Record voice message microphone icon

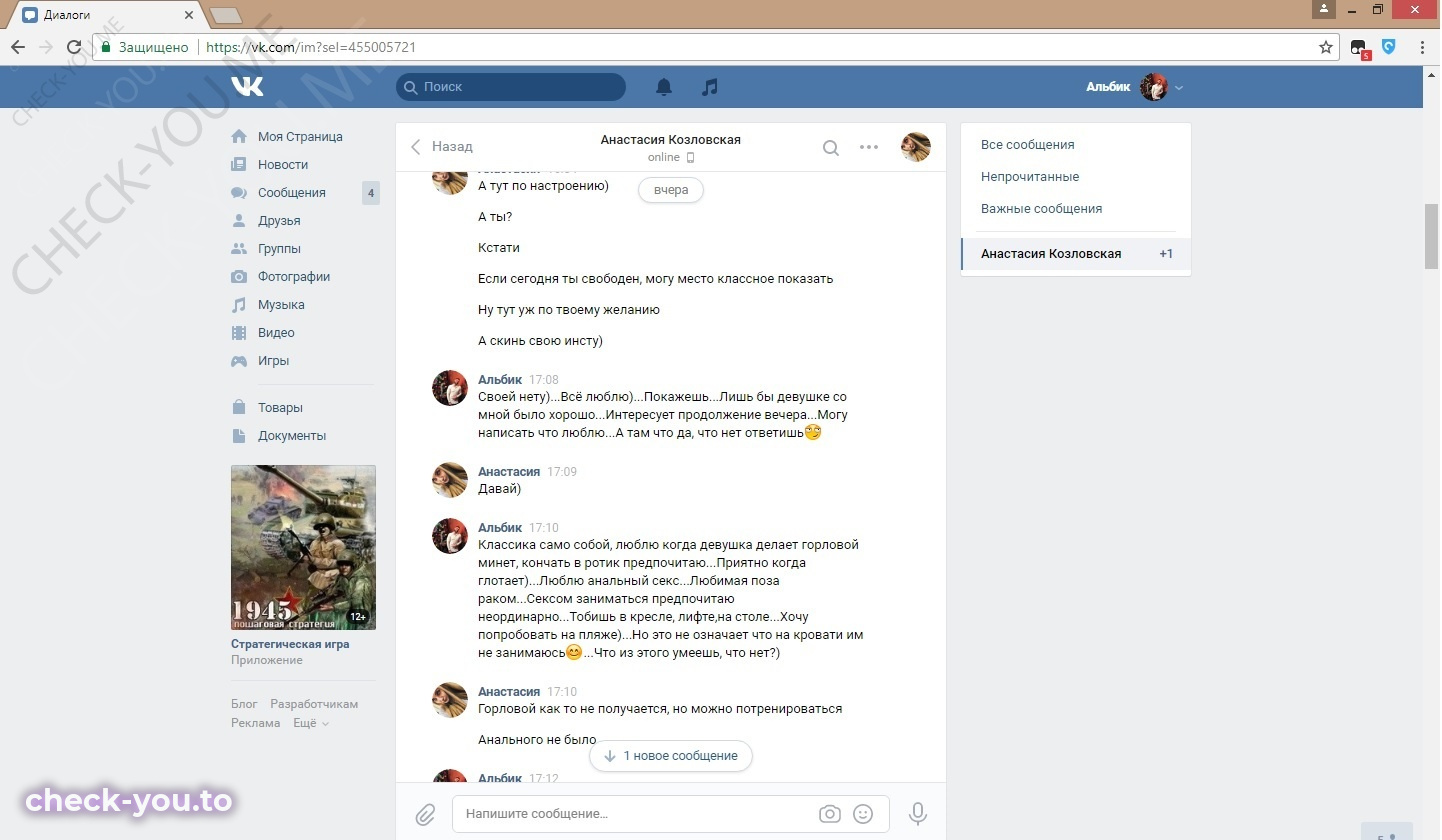[918, 814]
